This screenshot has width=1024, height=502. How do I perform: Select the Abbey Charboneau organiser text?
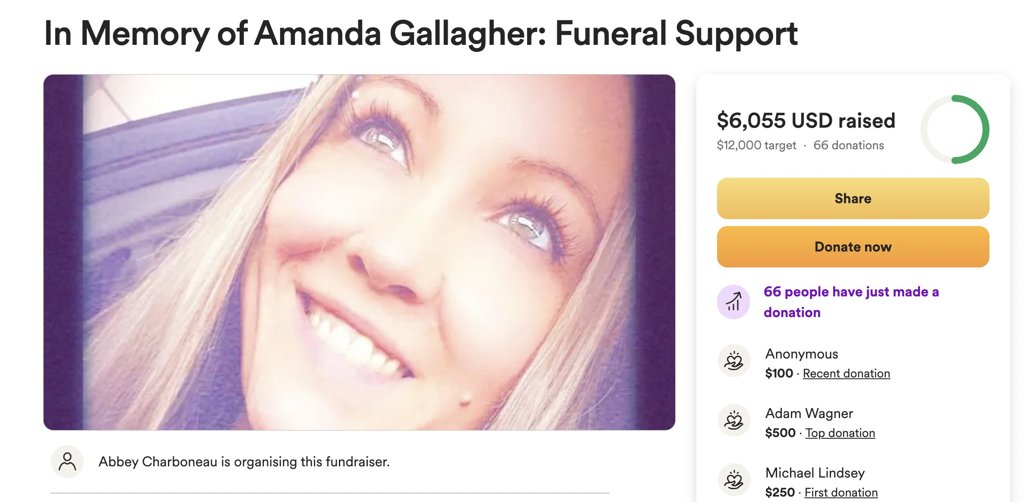(244, 462)
